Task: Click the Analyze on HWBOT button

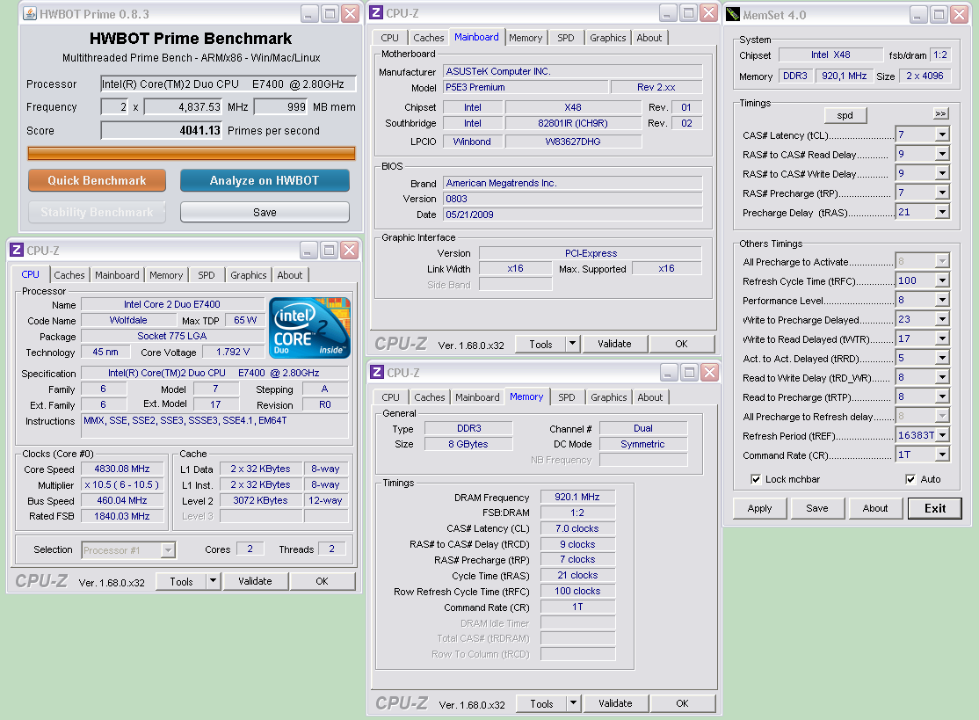Action: [265, 180]
